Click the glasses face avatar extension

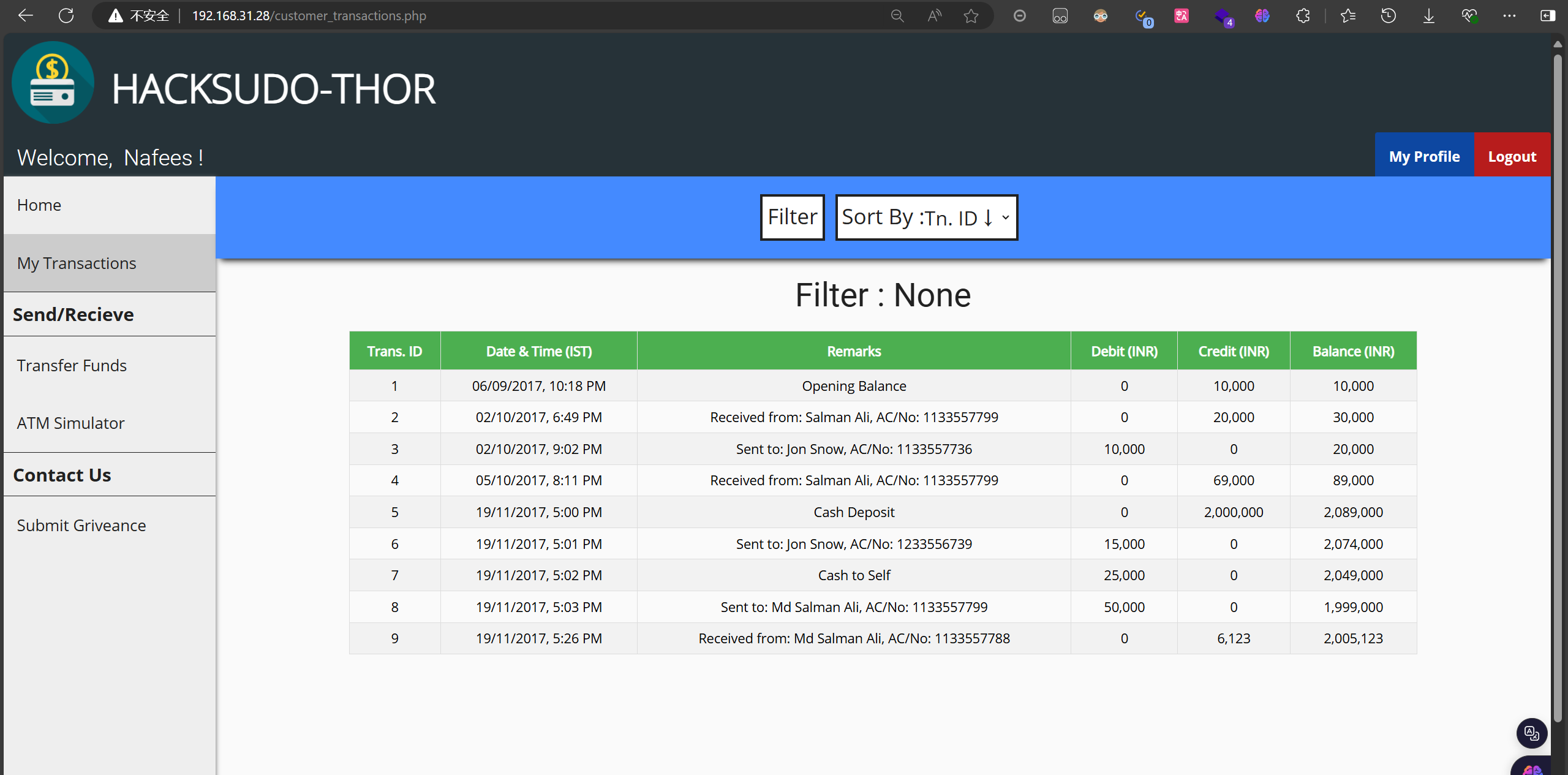tap(1101, 16)
